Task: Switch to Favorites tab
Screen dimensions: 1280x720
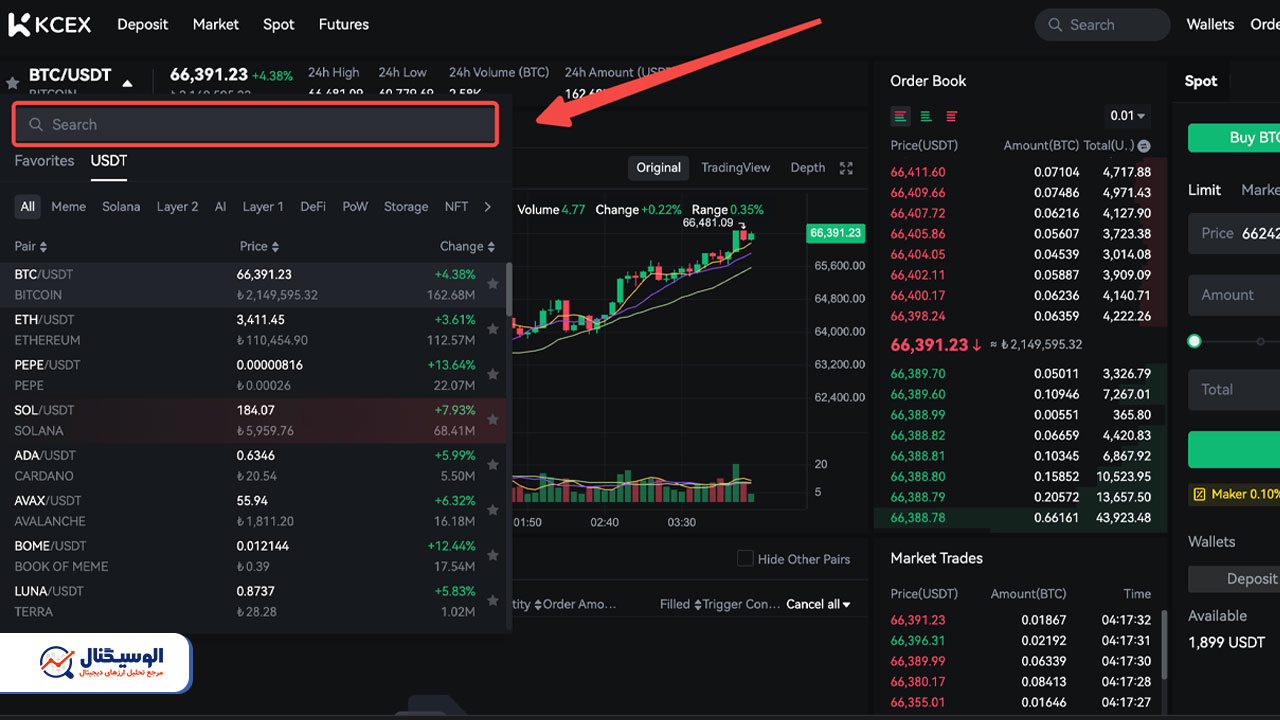Action: (x=44, y=161)
